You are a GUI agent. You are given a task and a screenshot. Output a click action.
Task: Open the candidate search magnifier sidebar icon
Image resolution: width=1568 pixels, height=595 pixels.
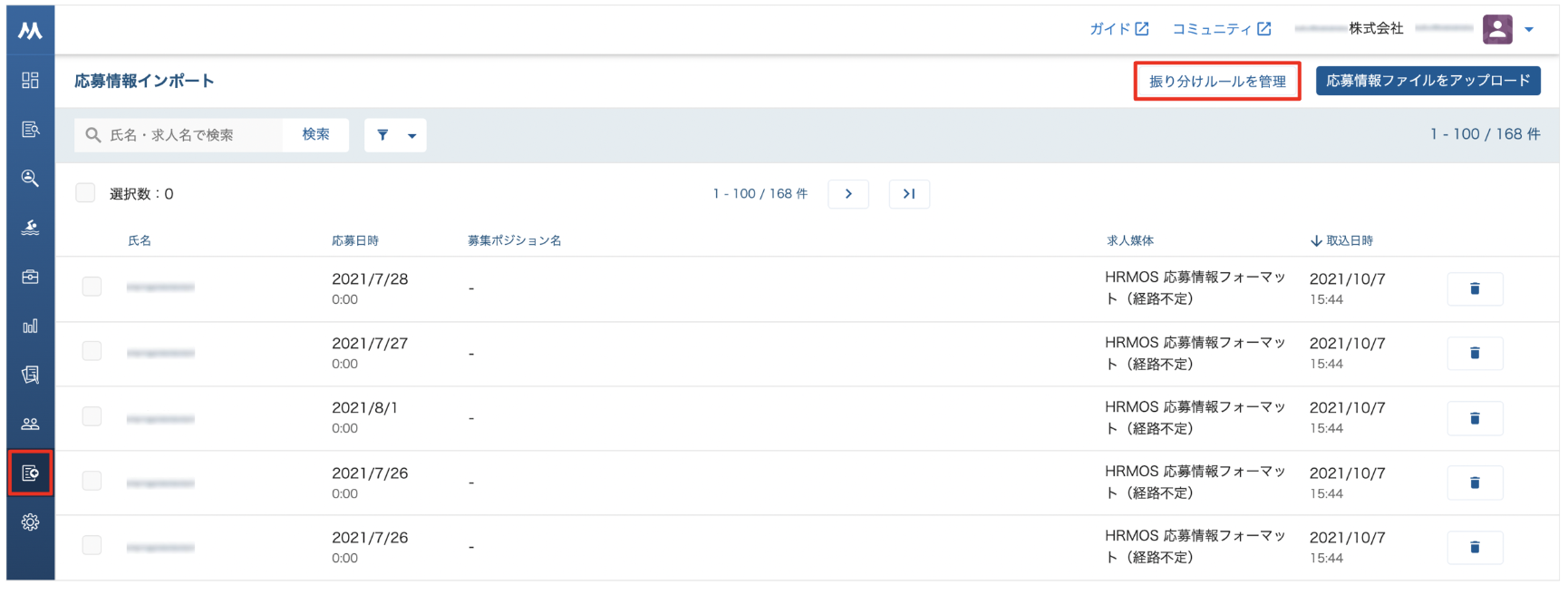point(30,178)
